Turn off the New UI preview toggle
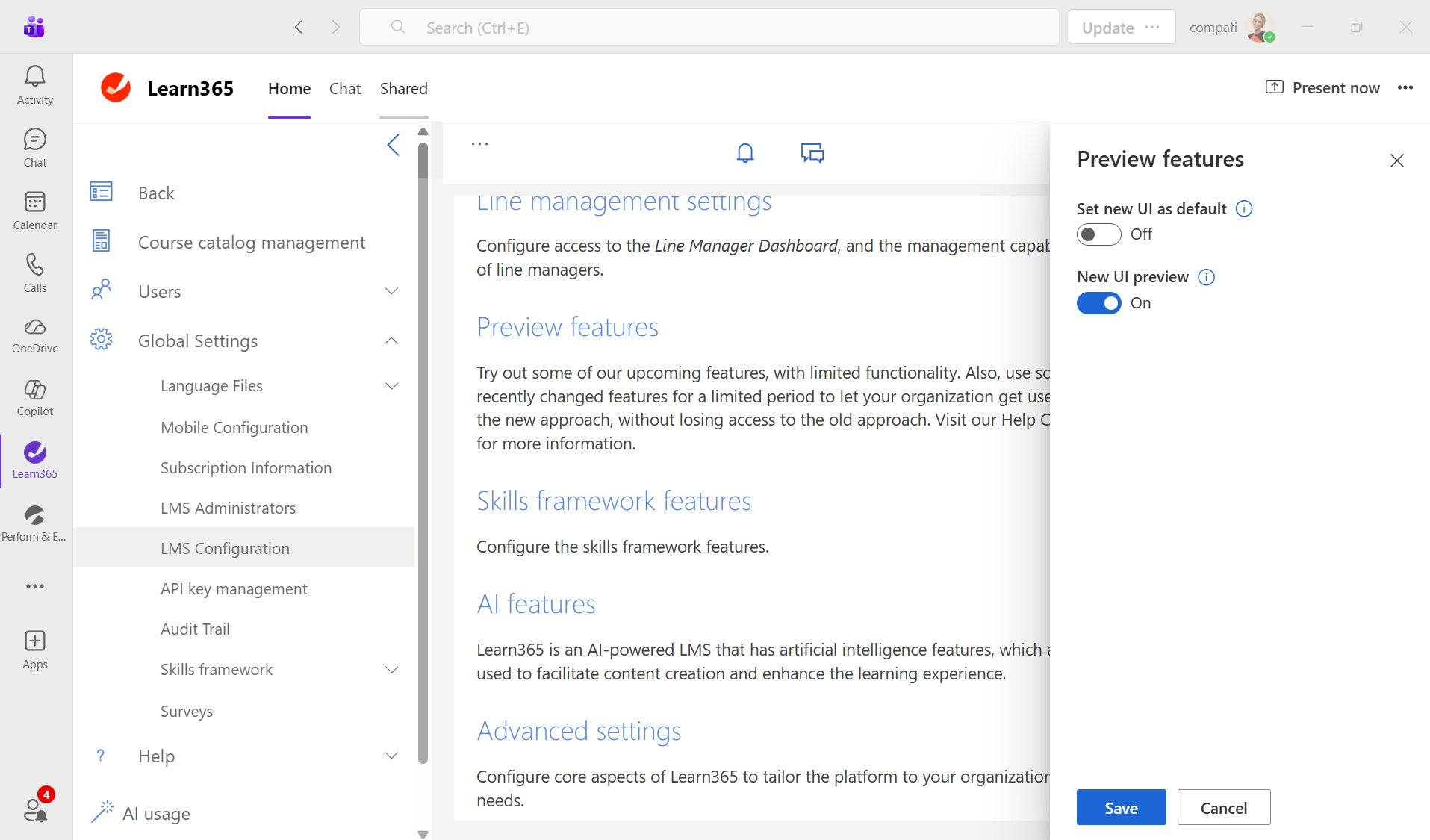 (1098, 303)
